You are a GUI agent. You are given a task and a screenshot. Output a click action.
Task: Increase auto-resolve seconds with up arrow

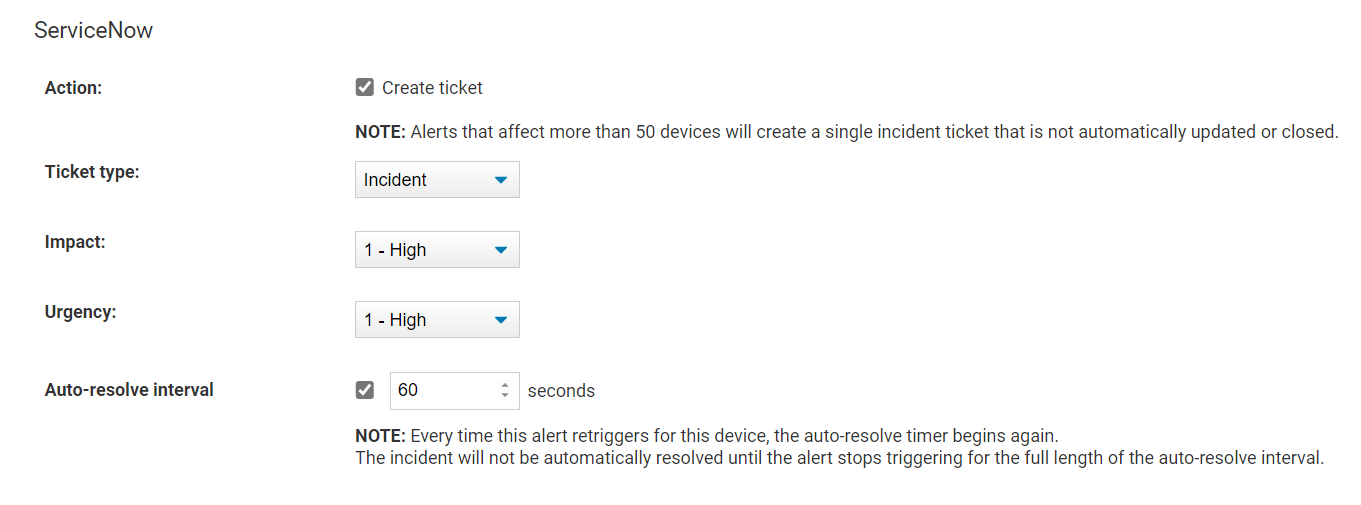[x=505, y=384]
